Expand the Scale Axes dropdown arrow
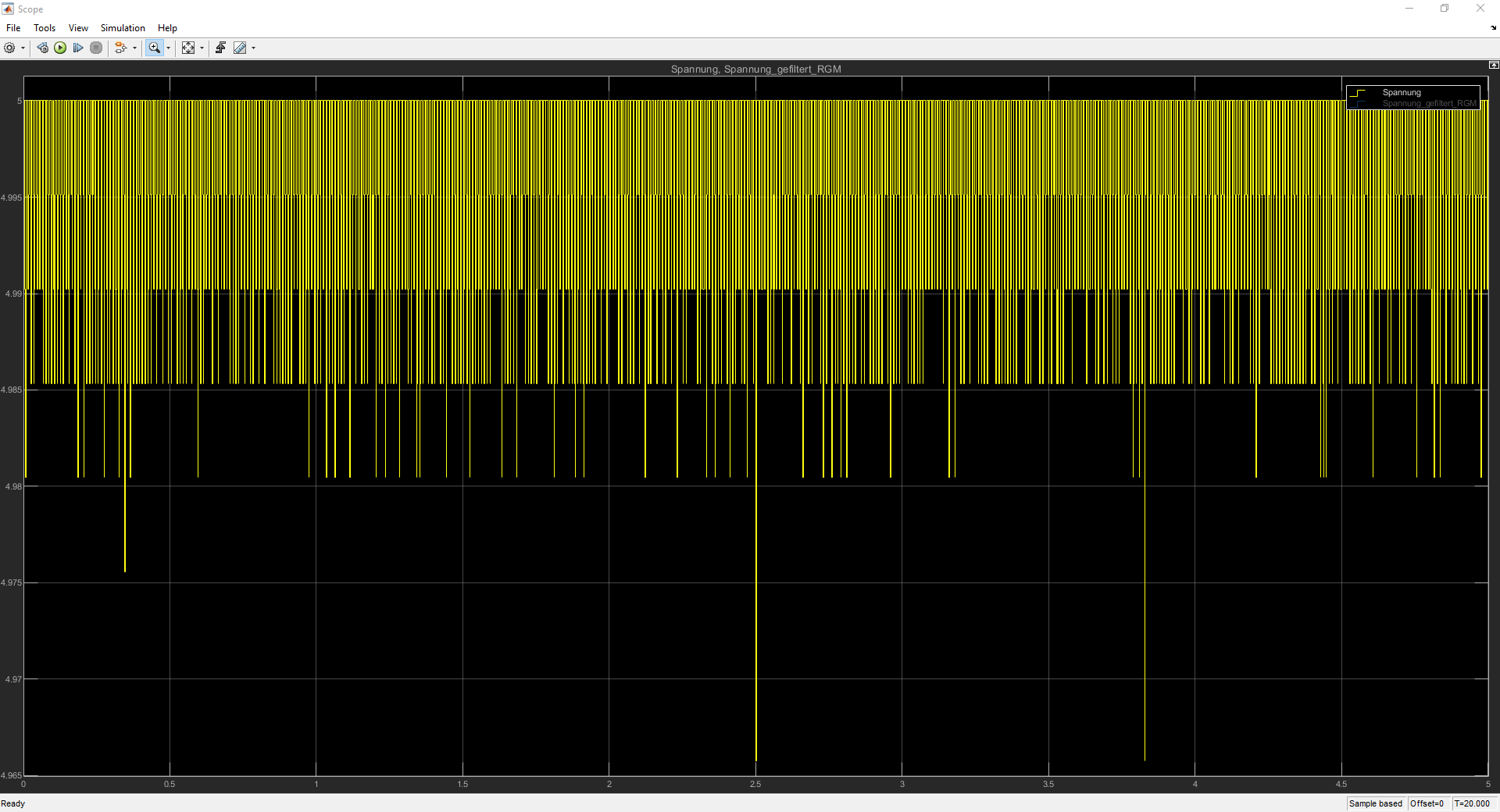Screen dimensions: 1500x812 pyautogui.click(x=202, y=48)
